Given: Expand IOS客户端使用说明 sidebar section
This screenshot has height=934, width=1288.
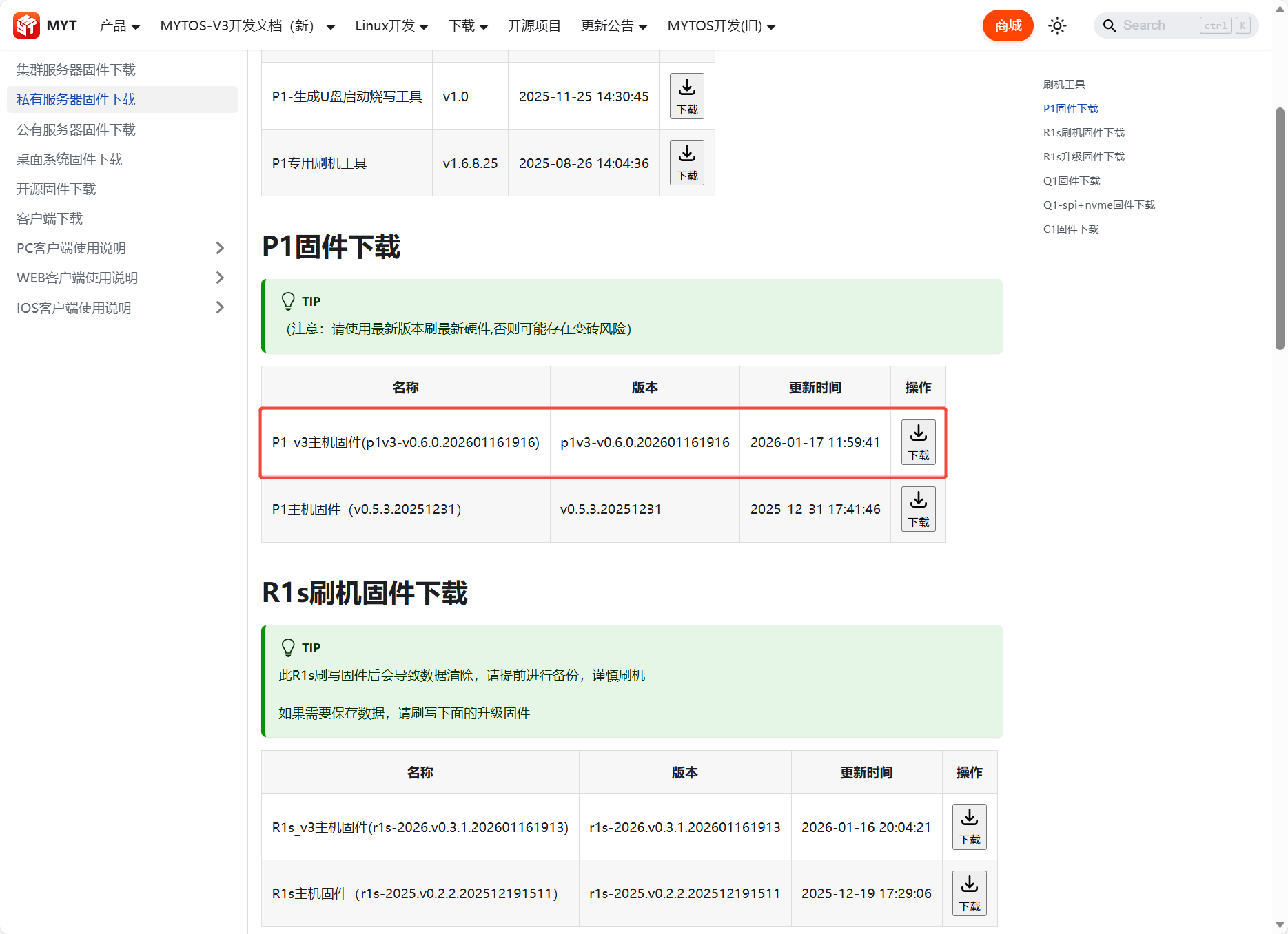Looking at the screenshot, I should [x=220, y=308].
